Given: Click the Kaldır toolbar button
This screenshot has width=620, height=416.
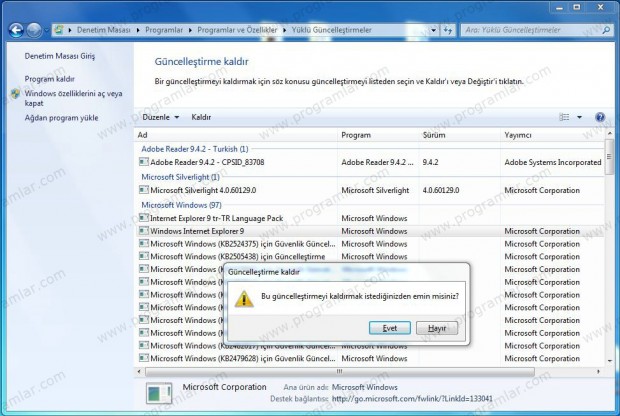Looking at the screenshot, I should point(201,117).
